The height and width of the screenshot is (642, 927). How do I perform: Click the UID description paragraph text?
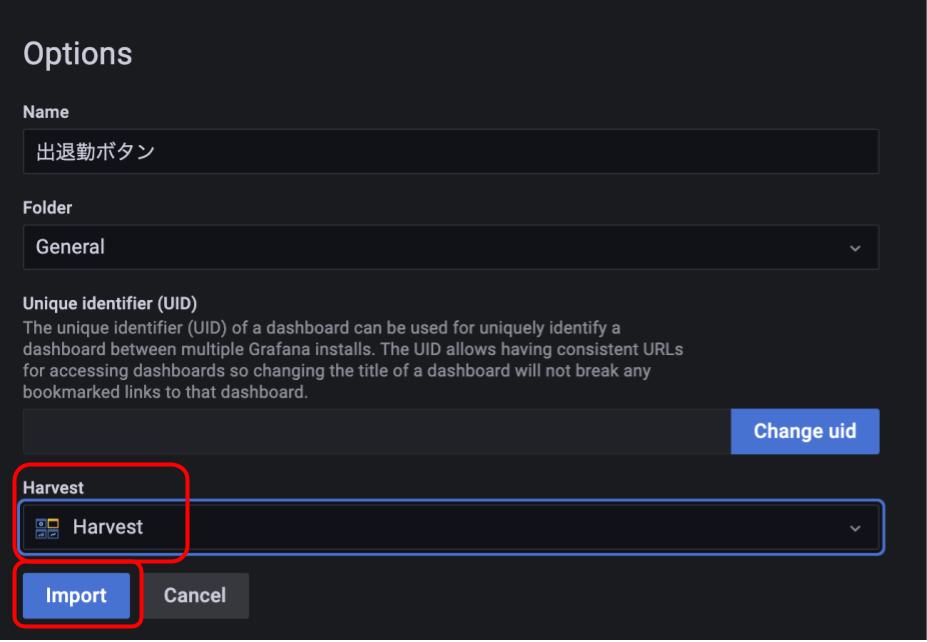(x=353, y=359)
